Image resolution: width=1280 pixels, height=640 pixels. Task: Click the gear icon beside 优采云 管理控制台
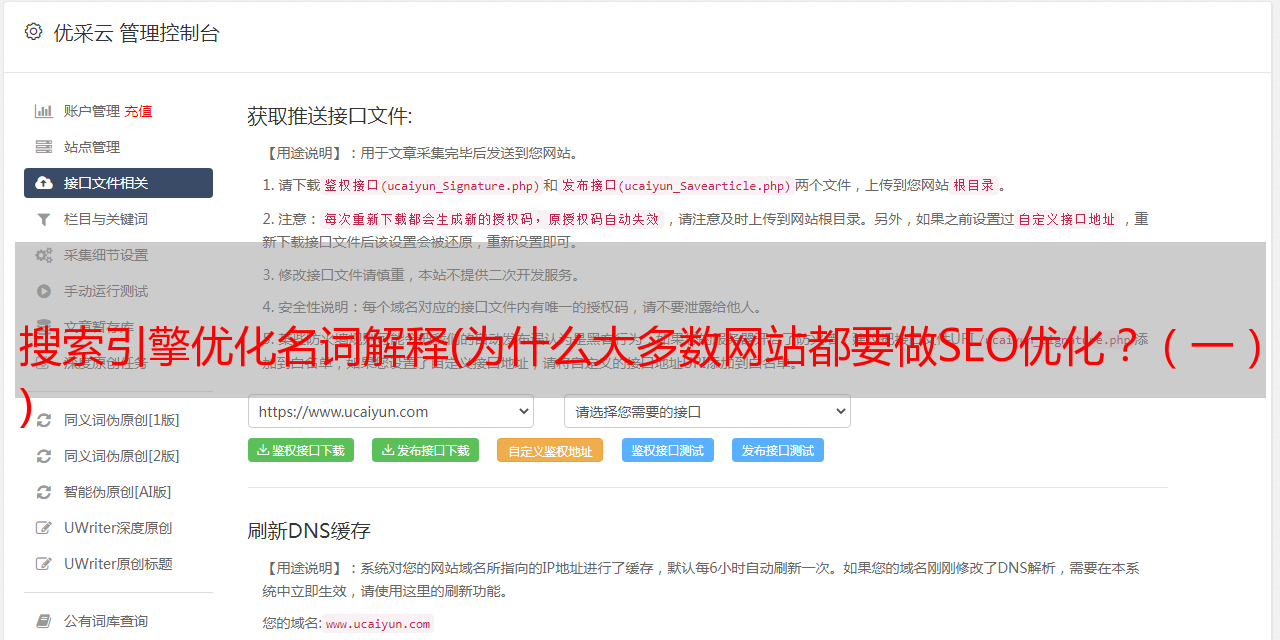coord(34,32)
